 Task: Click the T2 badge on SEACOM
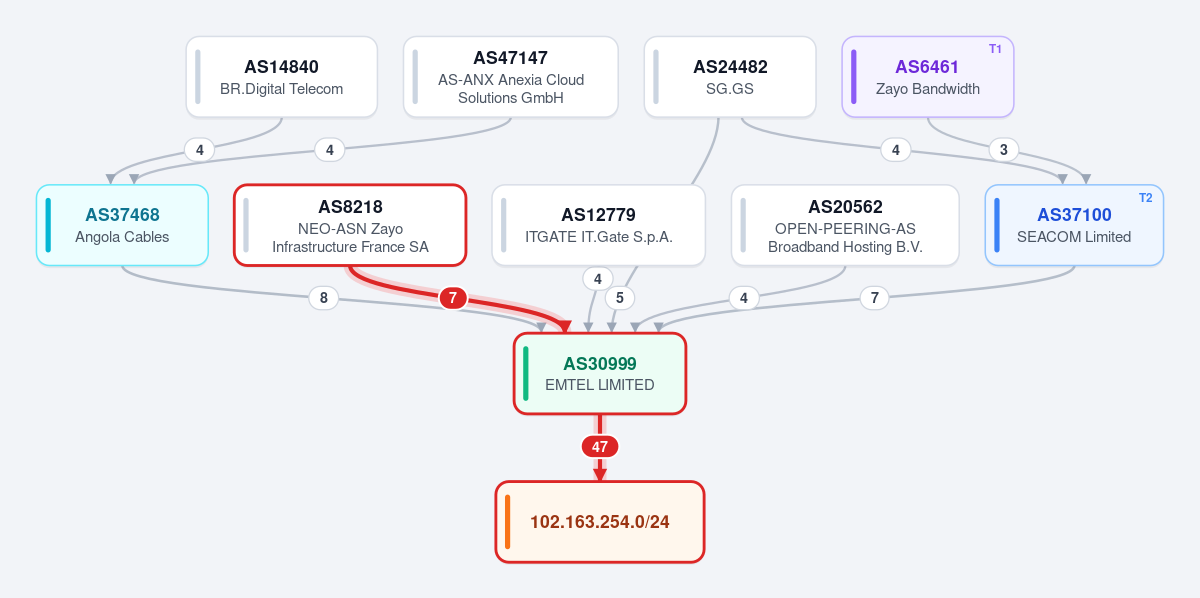tap(1146, 198)
